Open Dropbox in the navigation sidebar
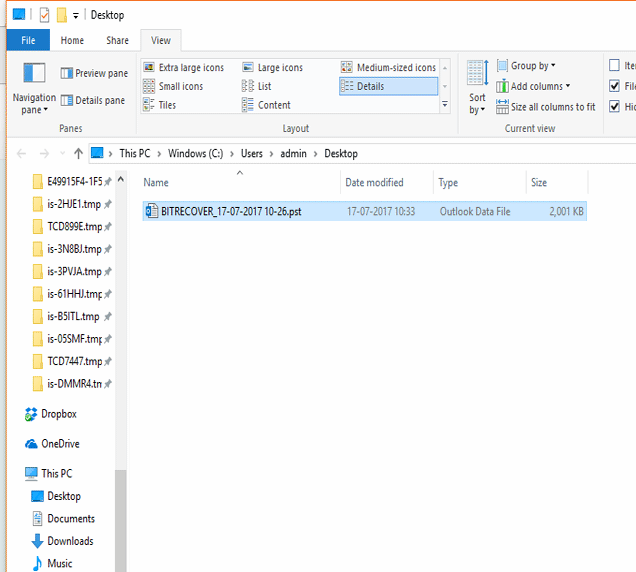636x572 pixels. click(x=58, y=414)
